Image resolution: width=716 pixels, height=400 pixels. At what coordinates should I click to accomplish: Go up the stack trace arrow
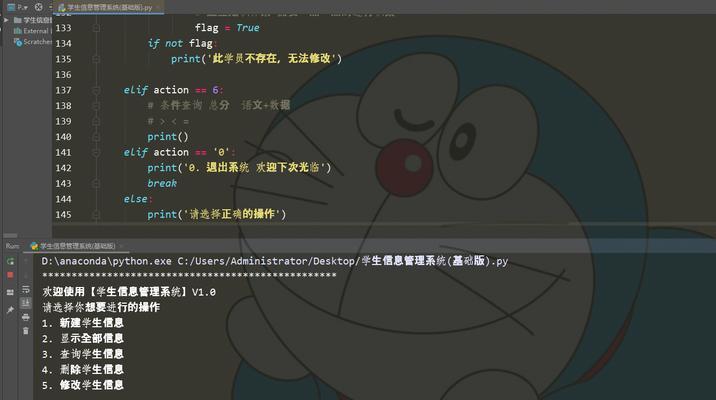(26, 261)
